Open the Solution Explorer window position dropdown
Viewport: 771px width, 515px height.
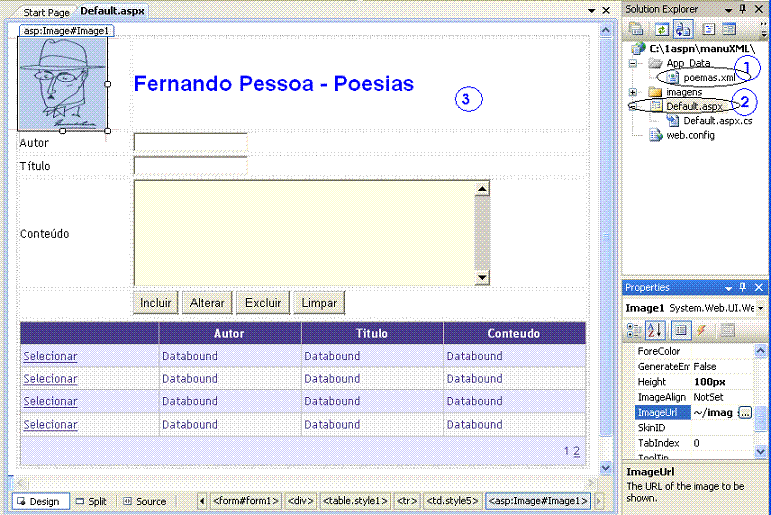click(728, 10)
